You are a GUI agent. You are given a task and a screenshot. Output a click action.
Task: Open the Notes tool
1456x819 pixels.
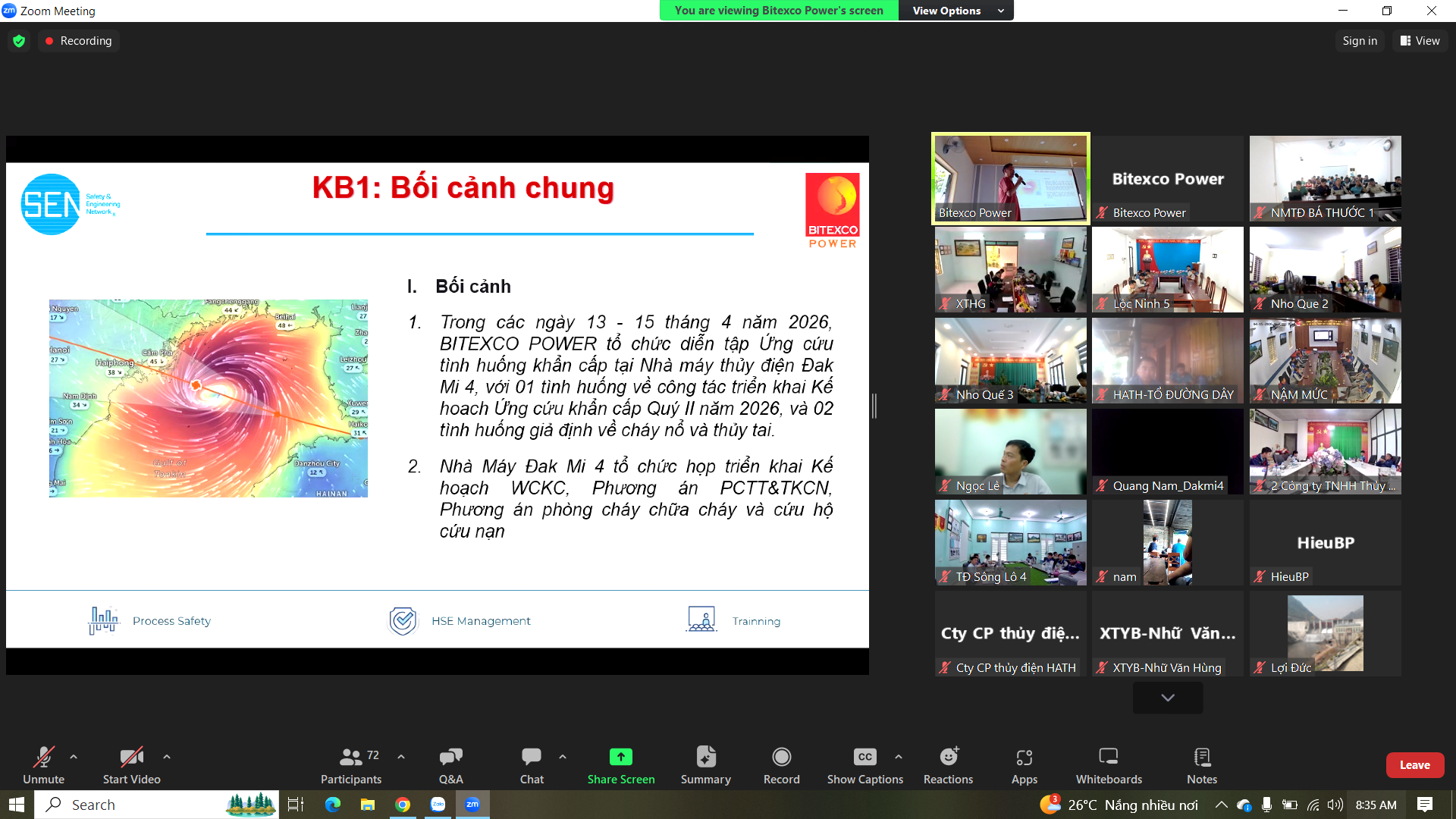point(1201,764)
